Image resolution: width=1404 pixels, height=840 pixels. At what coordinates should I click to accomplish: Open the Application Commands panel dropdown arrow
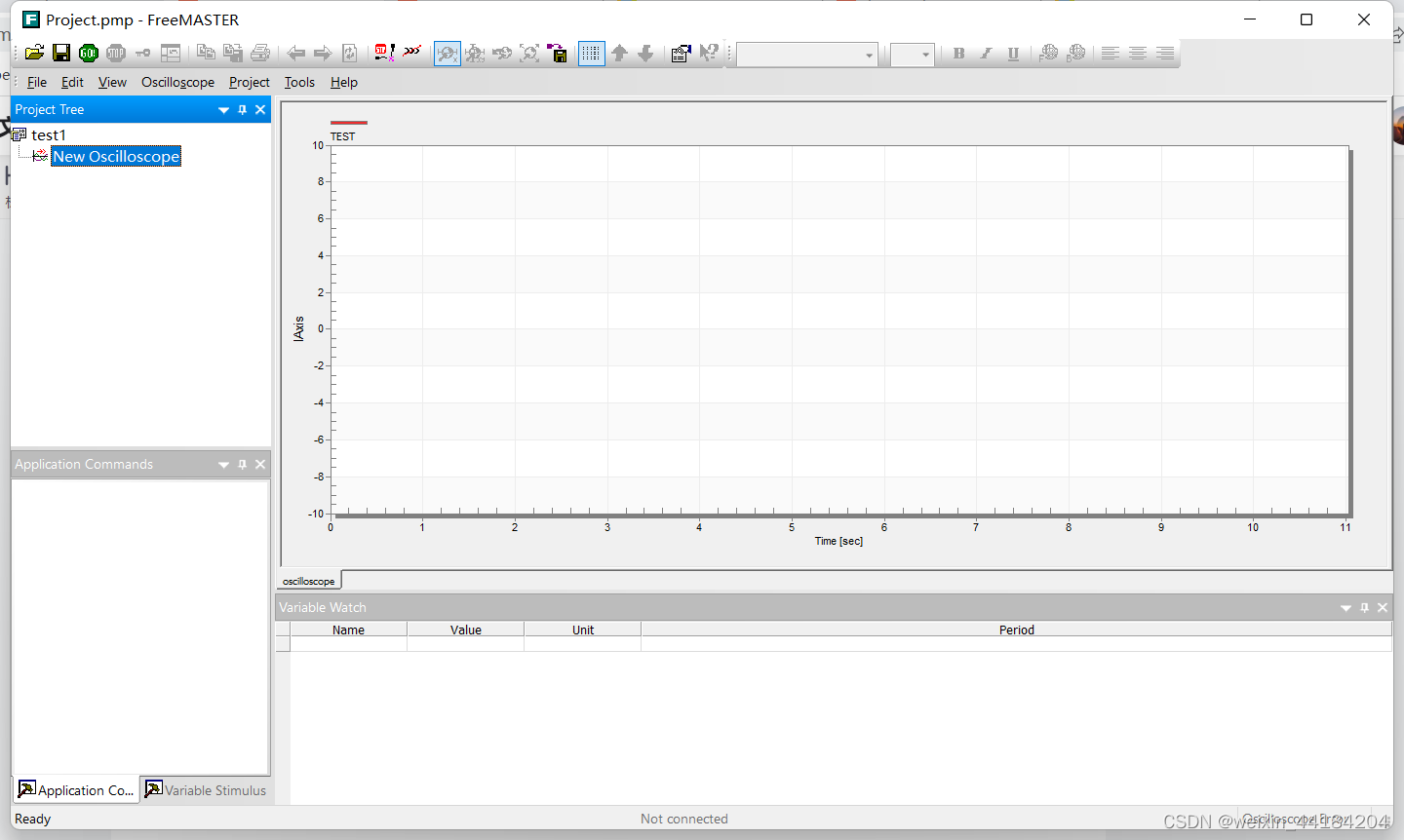pyautogui.click(x=223, y=465)
